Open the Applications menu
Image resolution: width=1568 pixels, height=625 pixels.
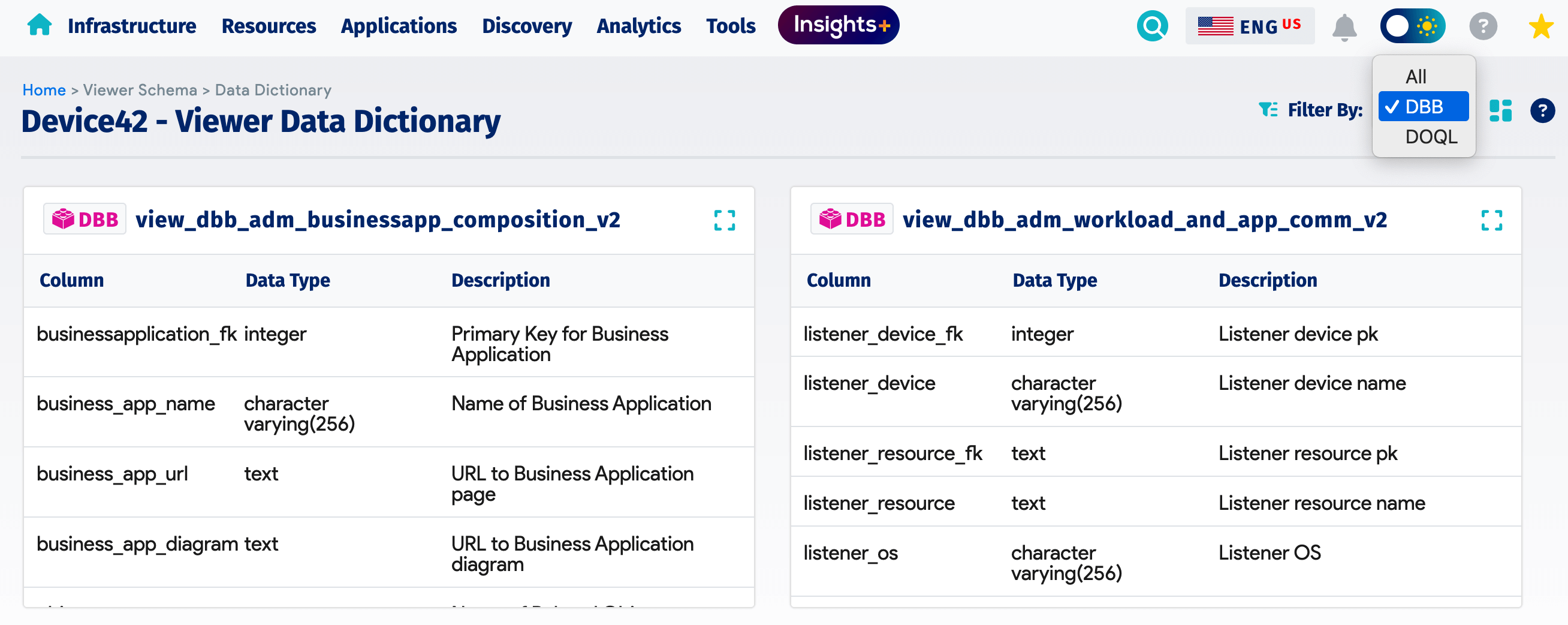[399, 26]
